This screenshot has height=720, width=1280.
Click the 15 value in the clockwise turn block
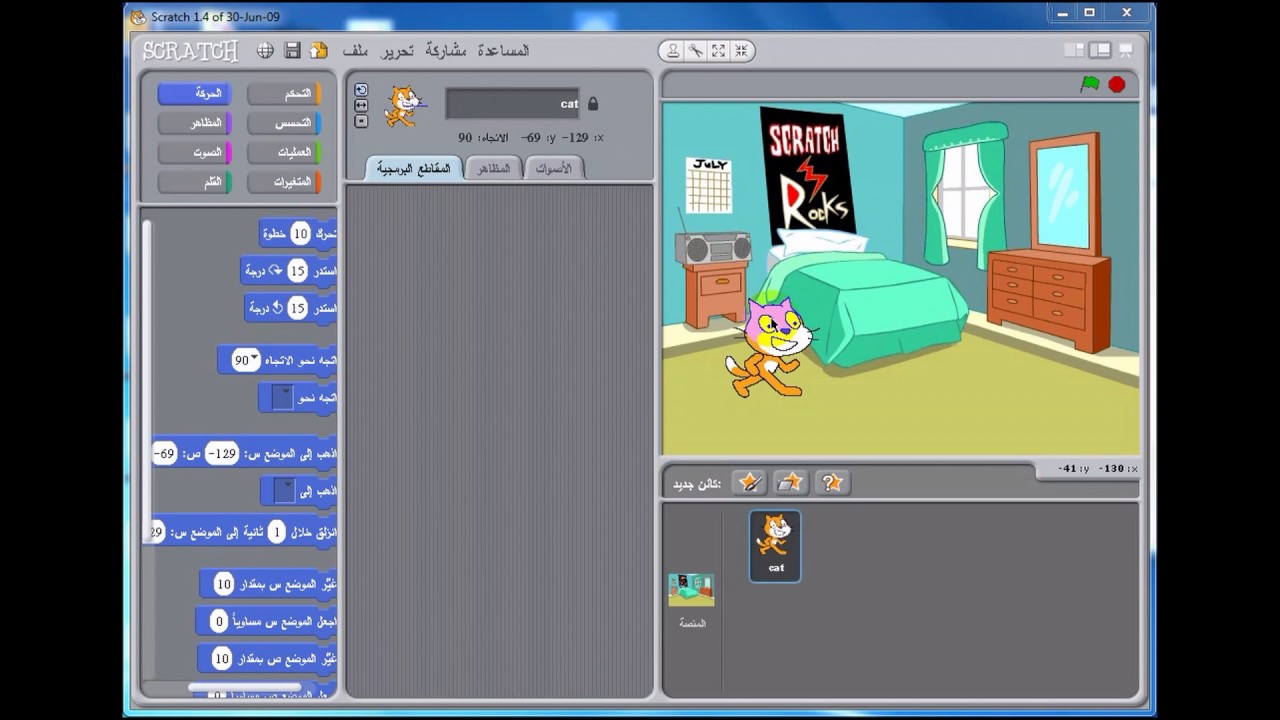(x=297, y=271)
